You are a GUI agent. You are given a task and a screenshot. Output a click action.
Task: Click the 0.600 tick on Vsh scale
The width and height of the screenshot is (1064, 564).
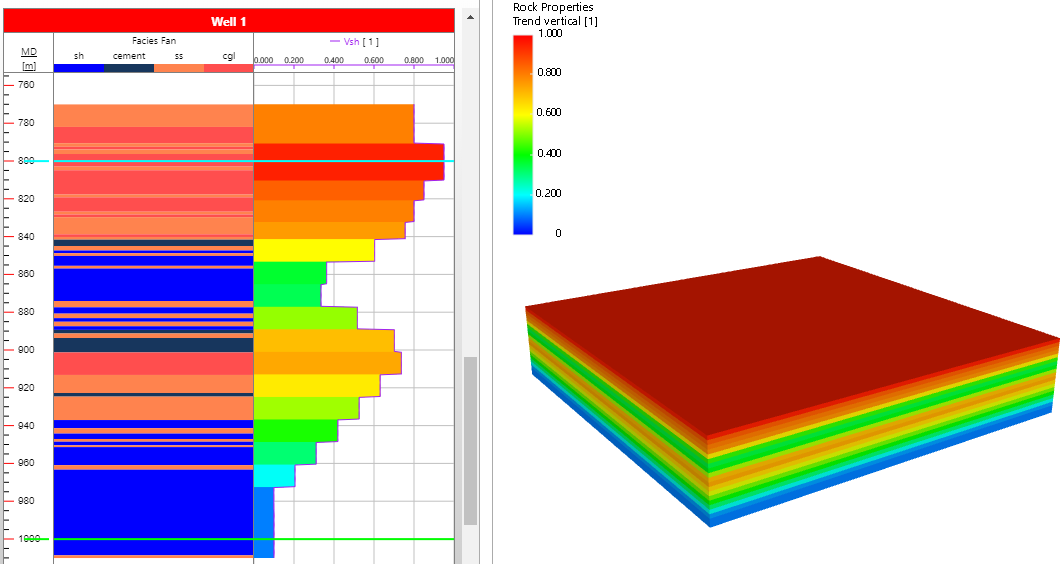(374, 60)
